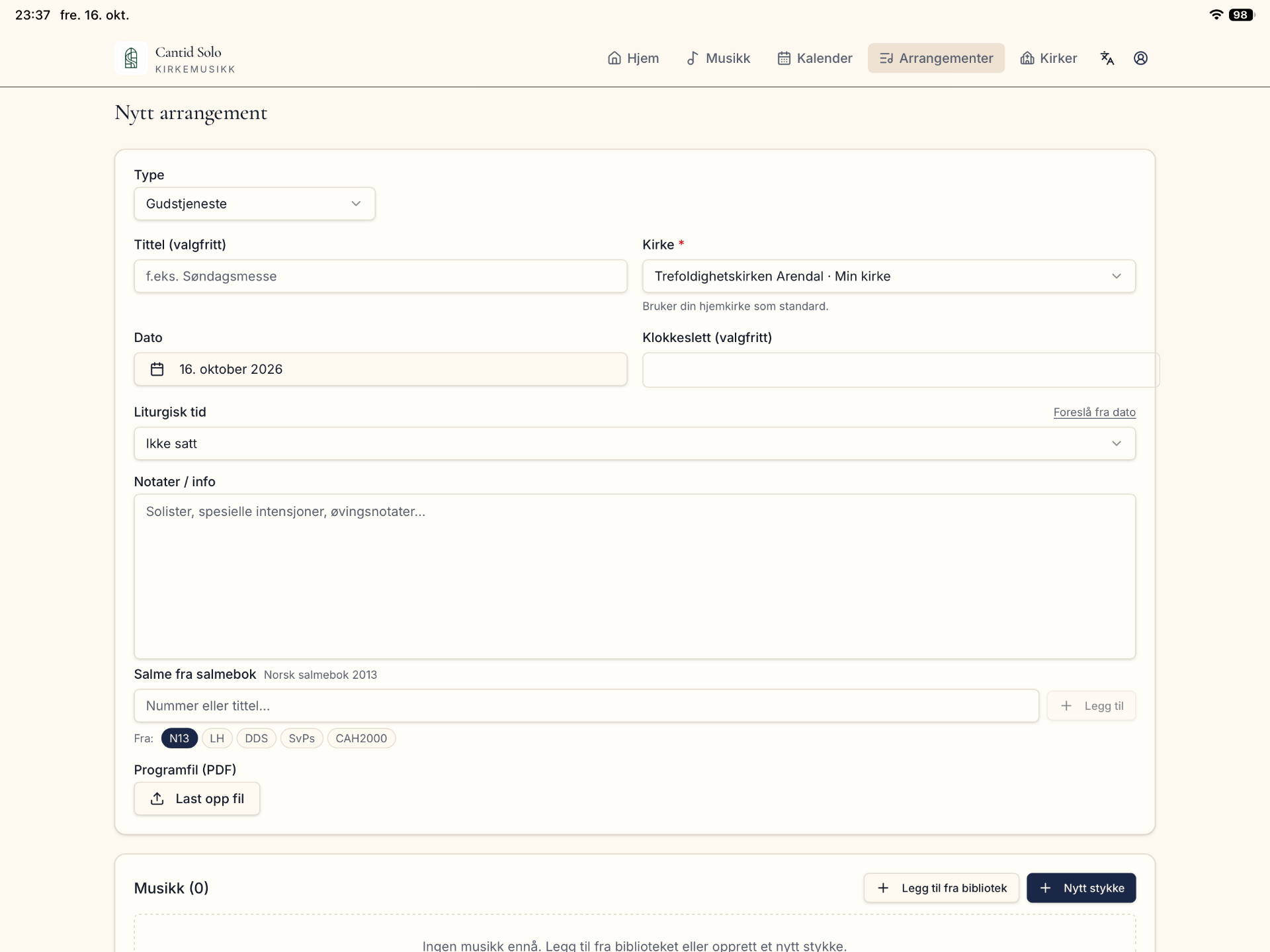Click plus icon on Legg til fra bibliotek
The height and width of the screenshot is (952, 1270).
point(883,888)
